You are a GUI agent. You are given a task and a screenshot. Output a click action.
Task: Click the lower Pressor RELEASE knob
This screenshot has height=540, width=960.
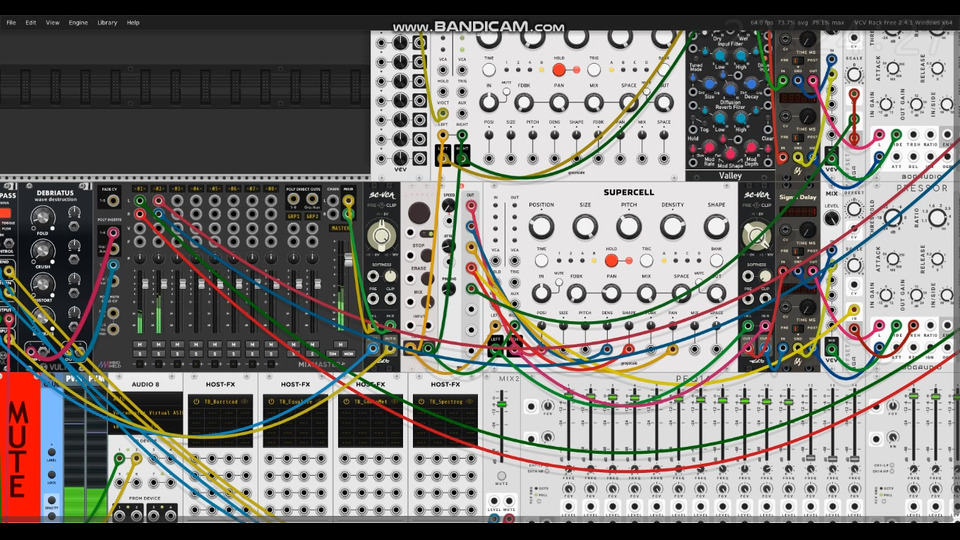pos(937,260)
